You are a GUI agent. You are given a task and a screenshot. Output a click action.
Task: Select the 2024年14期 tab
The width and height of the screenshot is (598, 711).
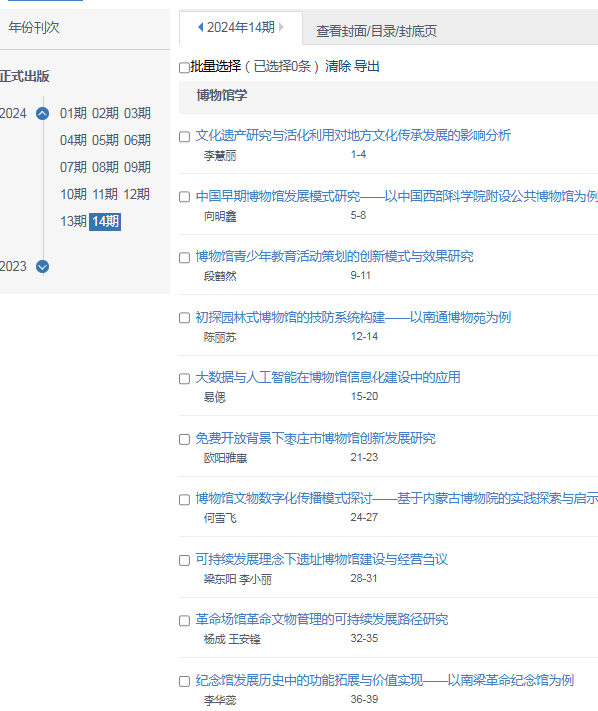pyautogui.click(x=241, y=28)
